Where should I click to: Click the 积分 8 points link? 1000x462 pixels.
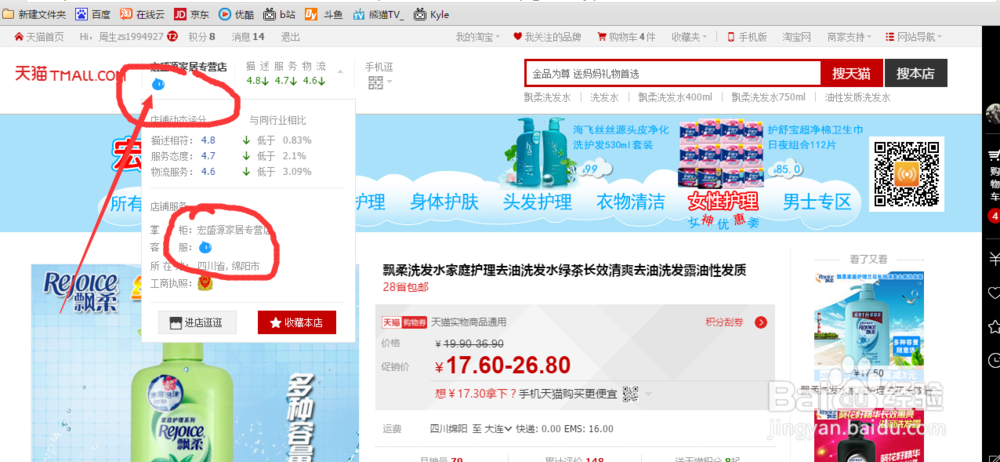pyautogui.click(x=202, y=37)
